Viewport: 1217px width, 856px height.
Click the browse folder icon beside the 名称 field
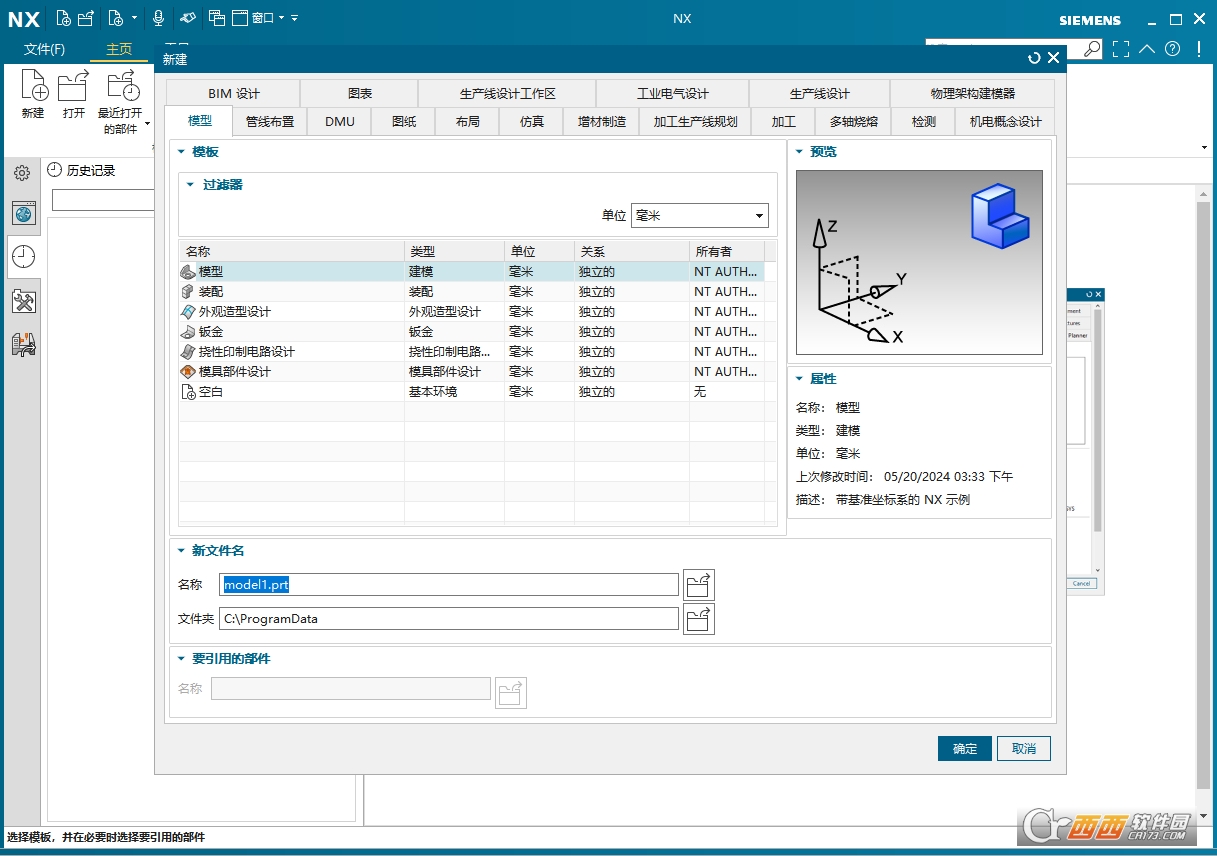699,584
